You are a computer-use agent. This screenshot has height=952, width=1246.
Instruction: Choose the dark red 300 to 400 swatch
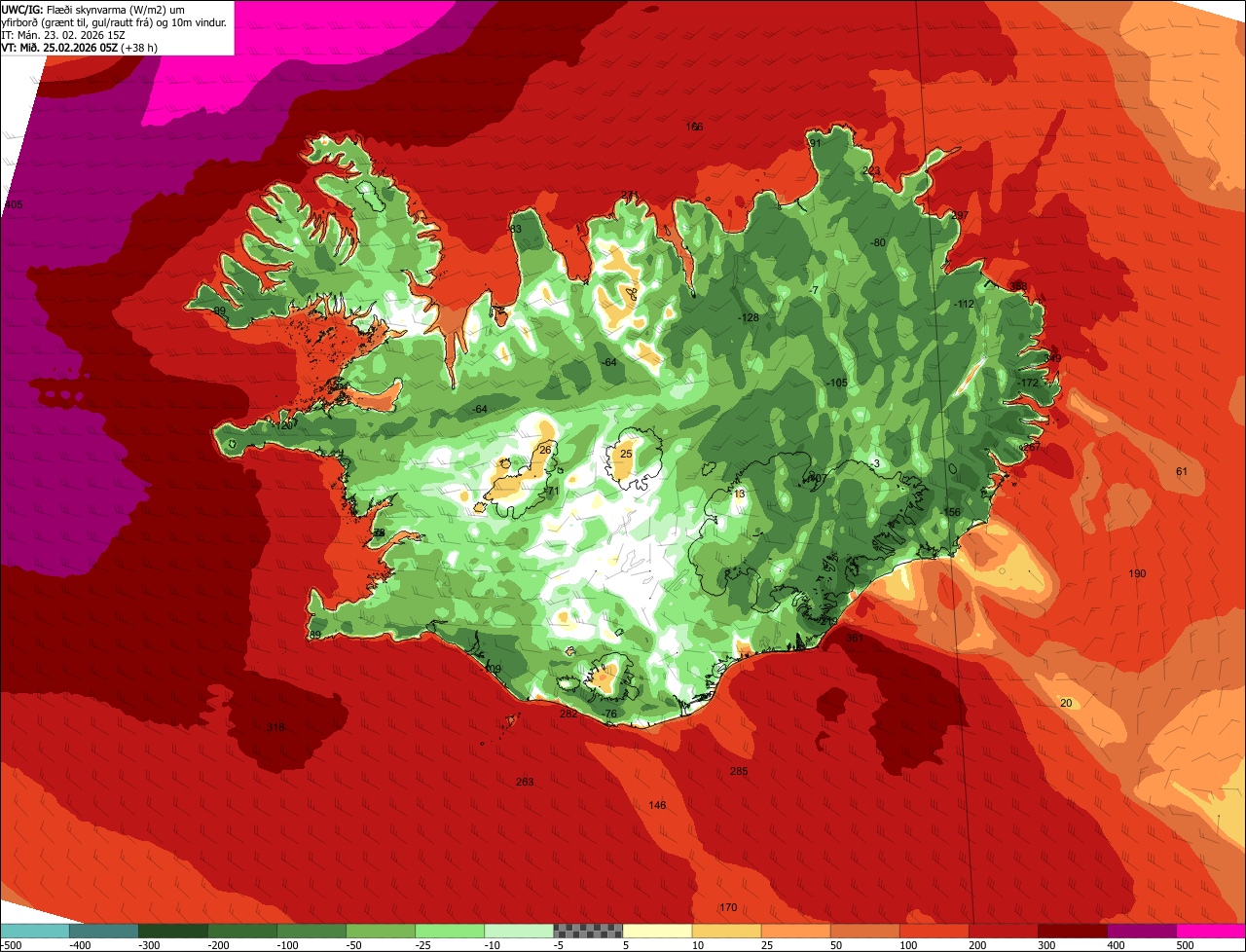click(1073, 930)
